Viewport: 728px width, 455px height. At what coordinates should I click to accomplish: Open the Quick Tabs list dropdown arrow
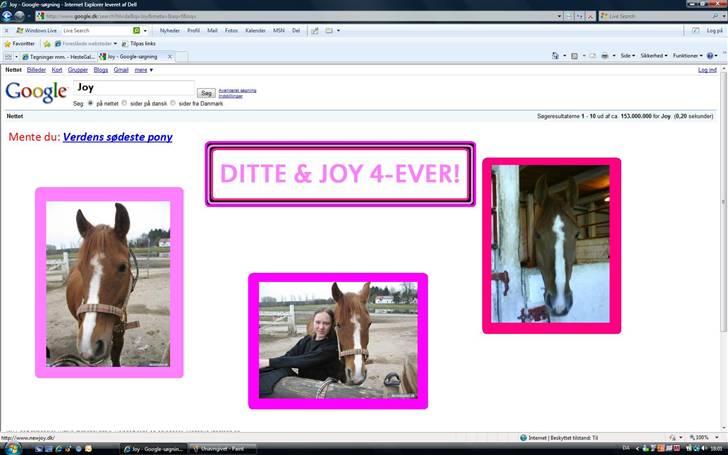[x=16, y=57]
